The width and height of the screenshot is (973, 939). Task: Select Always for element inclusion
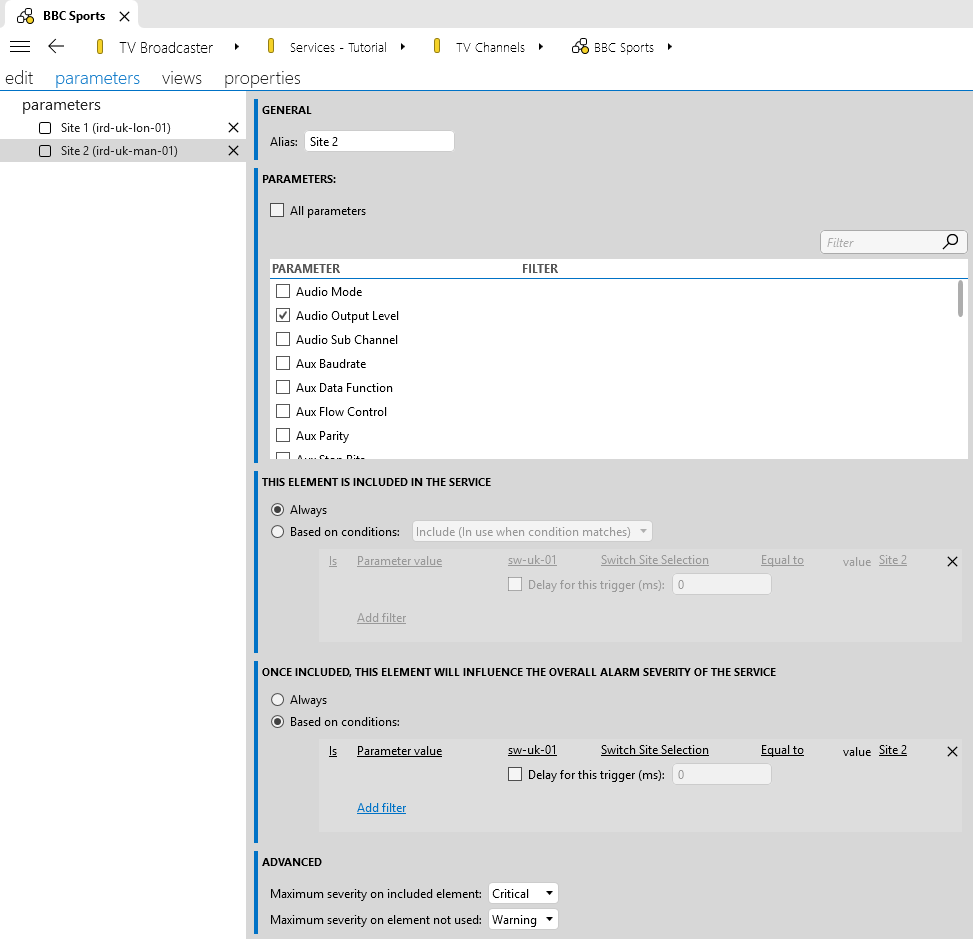pos(277,510)
